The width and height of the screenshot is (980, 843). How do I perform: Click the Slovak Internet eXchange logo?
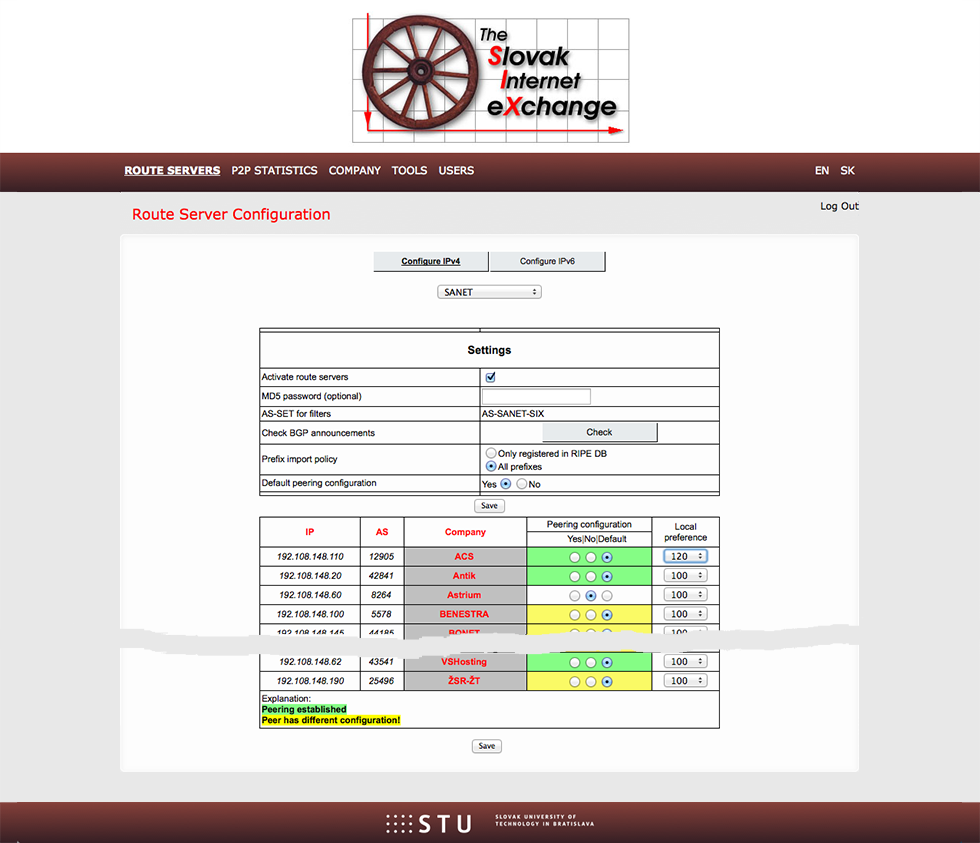coord(491,78)
